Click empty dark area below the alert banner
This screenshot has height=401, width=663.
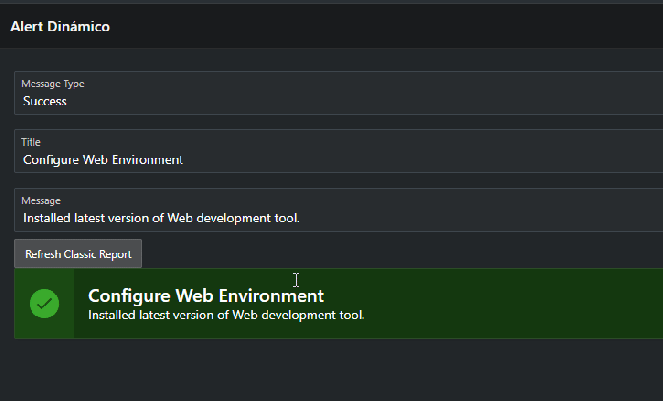pyautogui.click(x=330, y=370)
